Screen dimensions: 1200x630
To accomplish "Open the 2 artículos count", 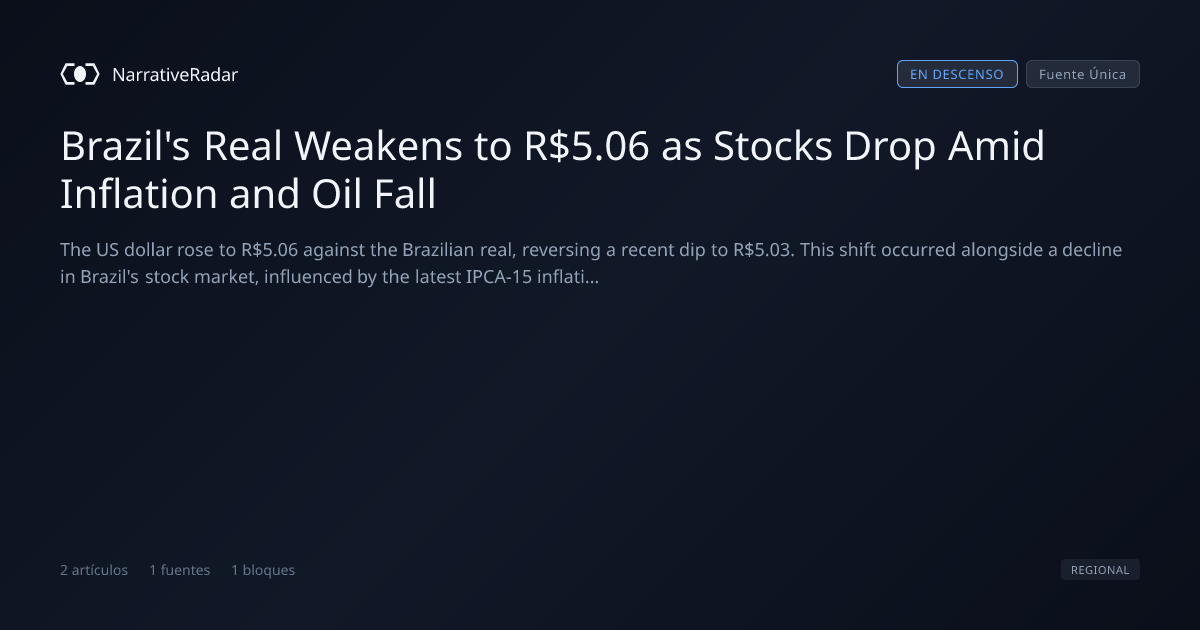I will [94, 570].
